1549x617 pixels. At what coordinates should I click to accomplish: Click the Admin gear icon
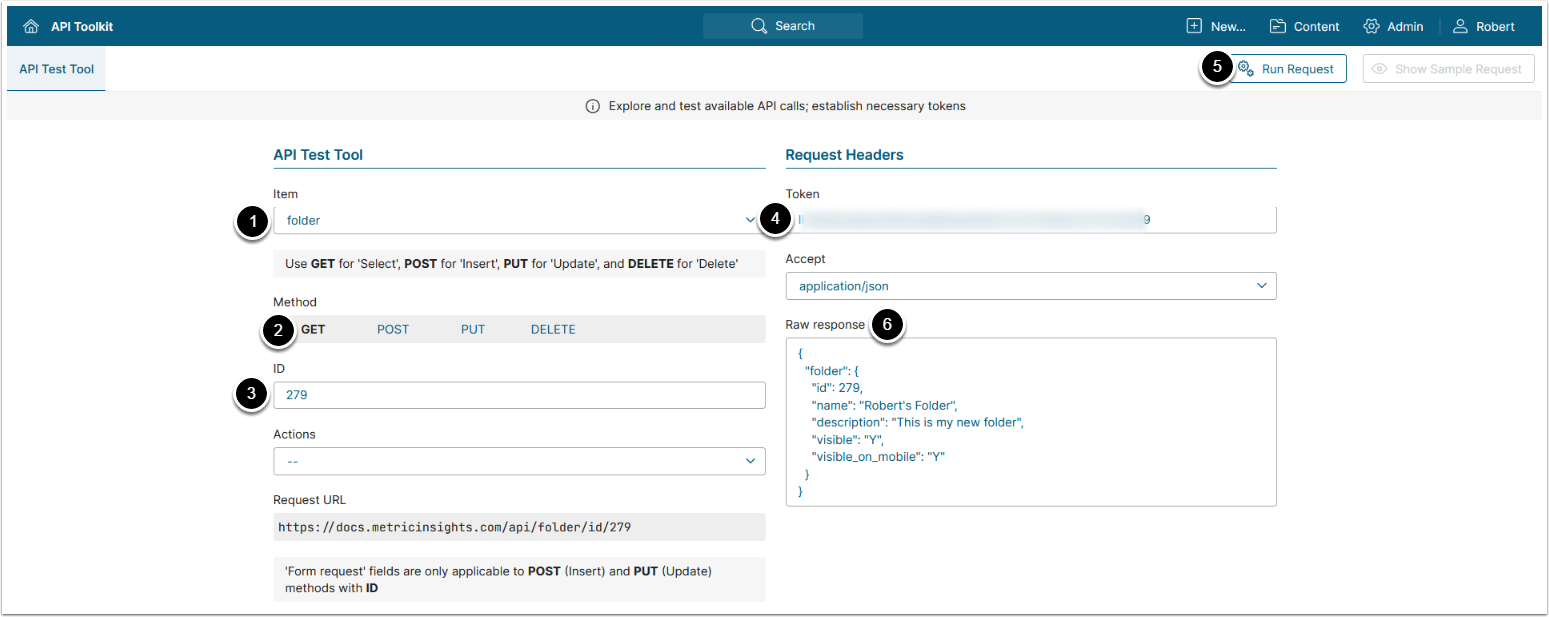point(1371,26)
